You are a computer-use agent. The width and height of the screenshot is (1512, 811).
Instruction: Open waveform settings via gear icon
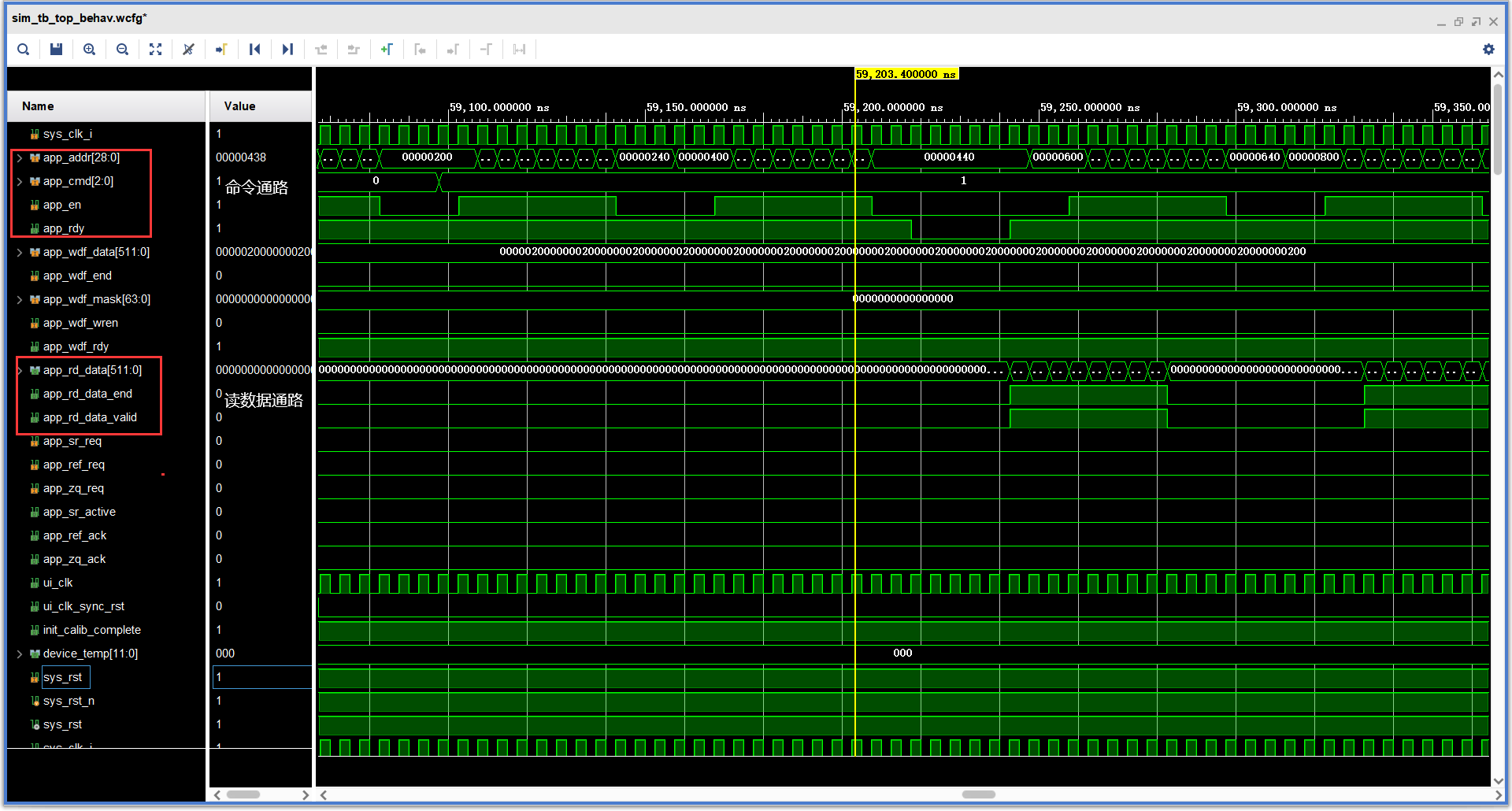(1488, 49)
